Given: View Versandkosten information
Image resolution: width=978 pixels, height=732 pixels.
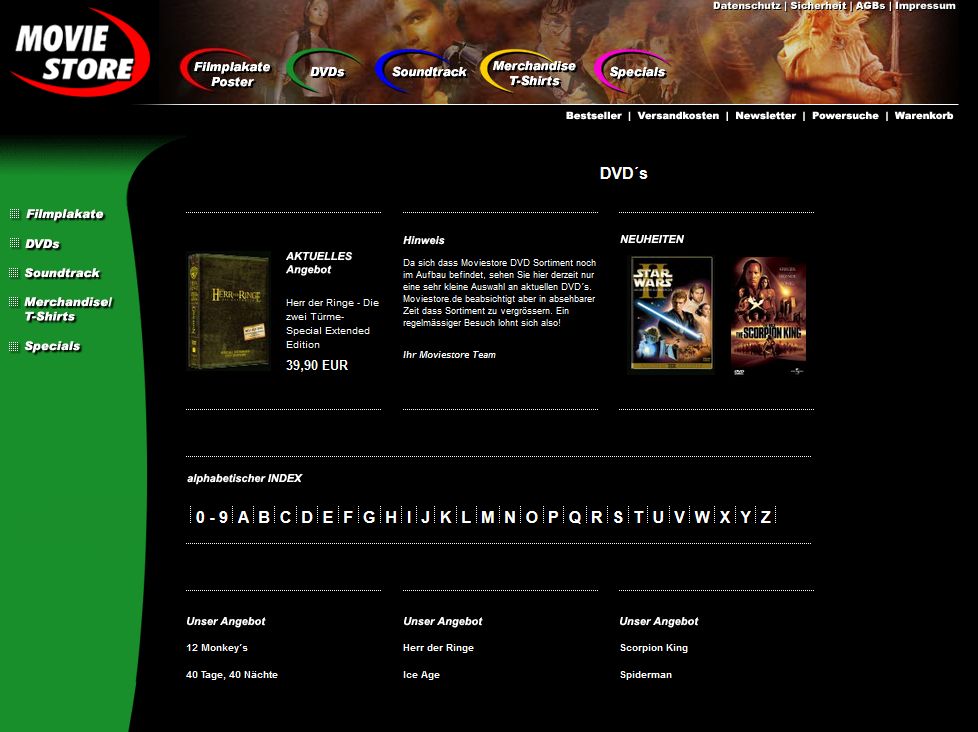Looking at the screenshot, I should [x=678, y=115].
